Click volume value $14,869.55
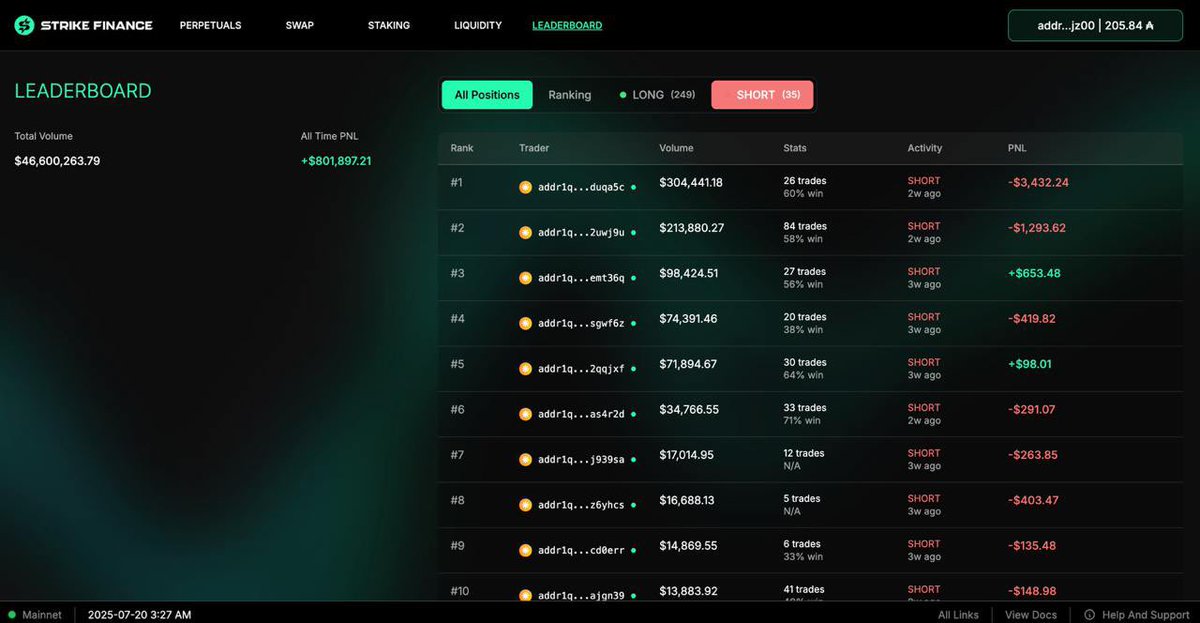 click(688, 546)
